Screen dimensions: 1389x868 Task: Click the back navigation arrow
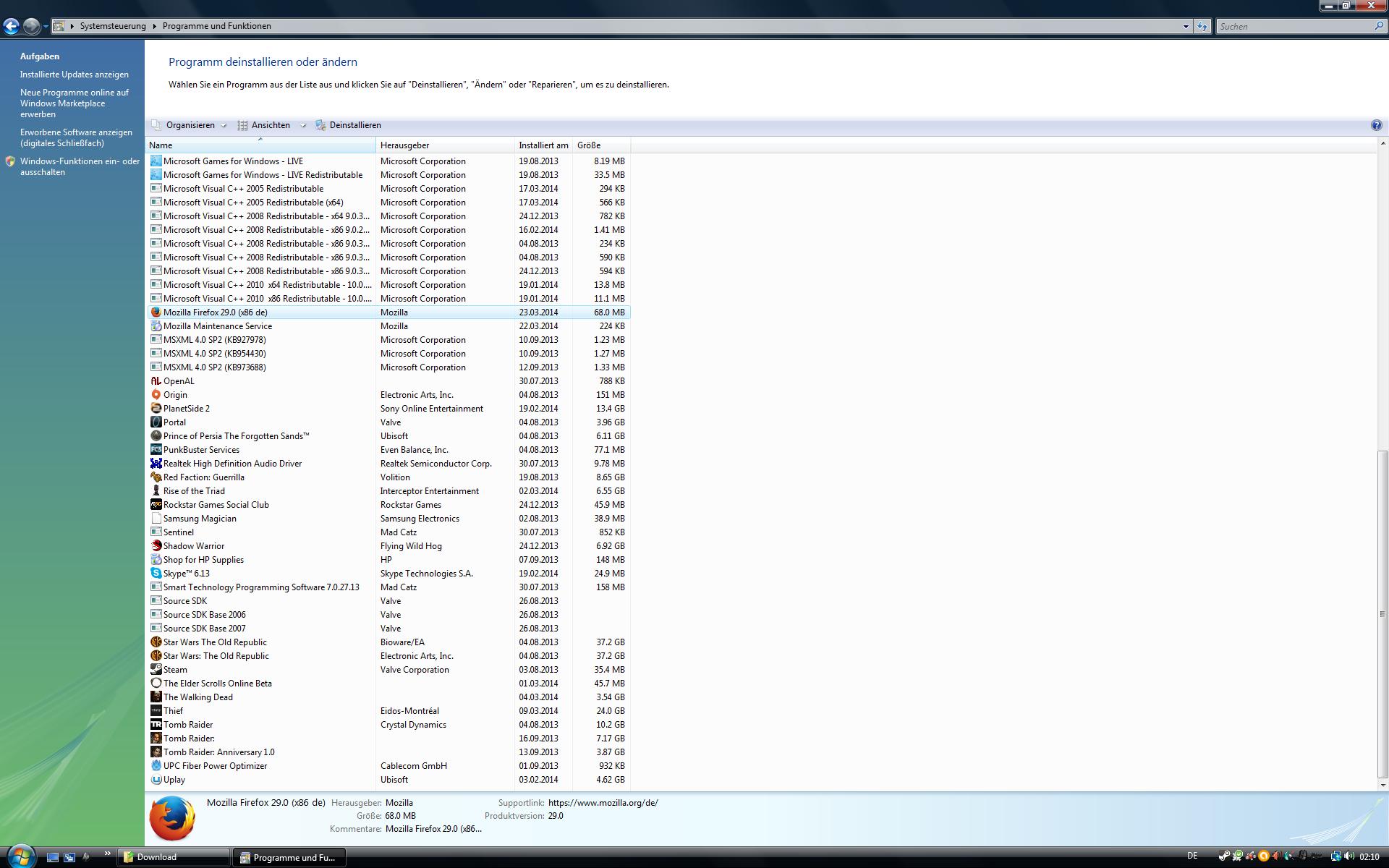(x=11, y=26)
